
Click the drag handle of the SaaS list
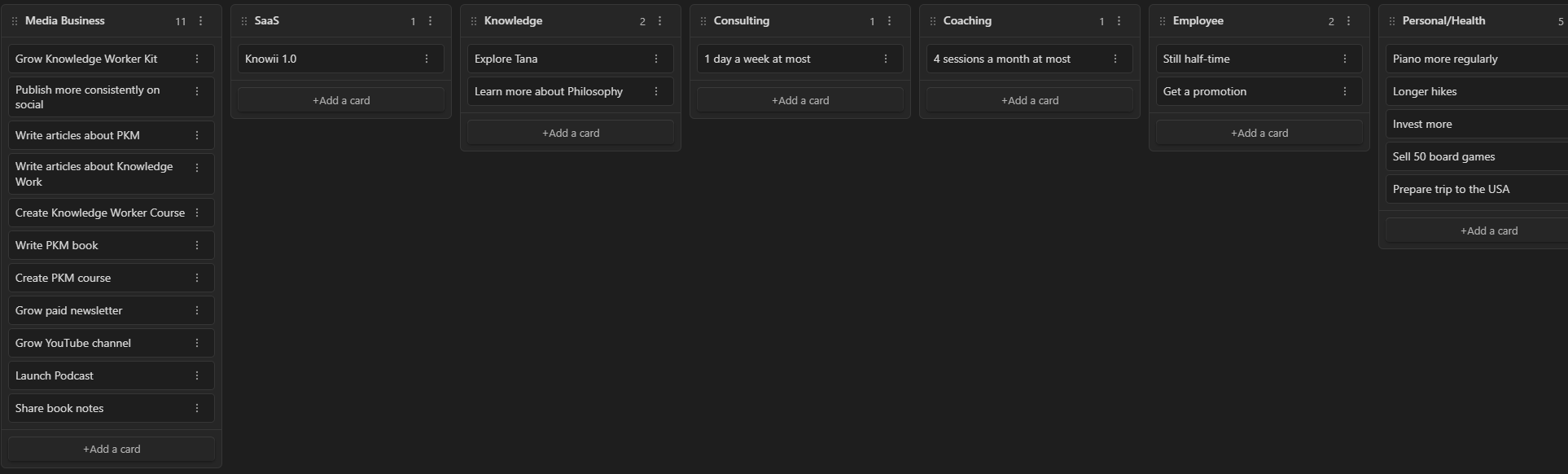point(244,21)
